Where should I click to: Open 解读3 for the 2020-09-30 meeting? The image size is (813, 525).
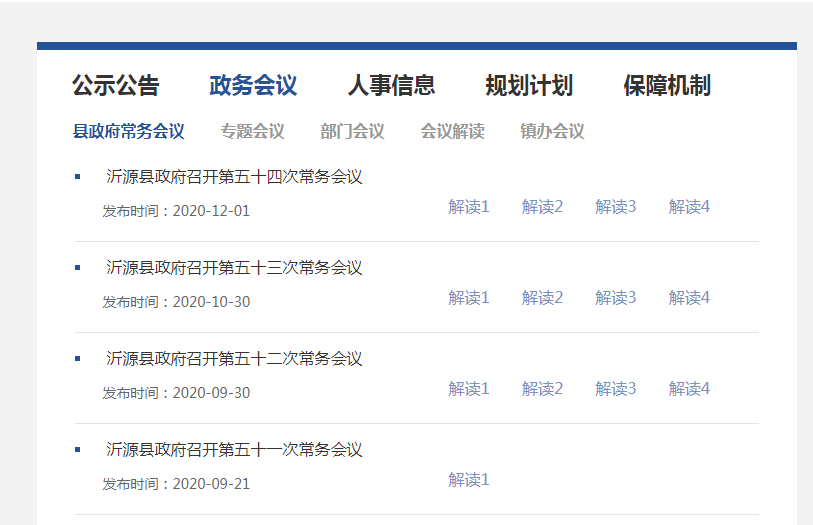616,389
